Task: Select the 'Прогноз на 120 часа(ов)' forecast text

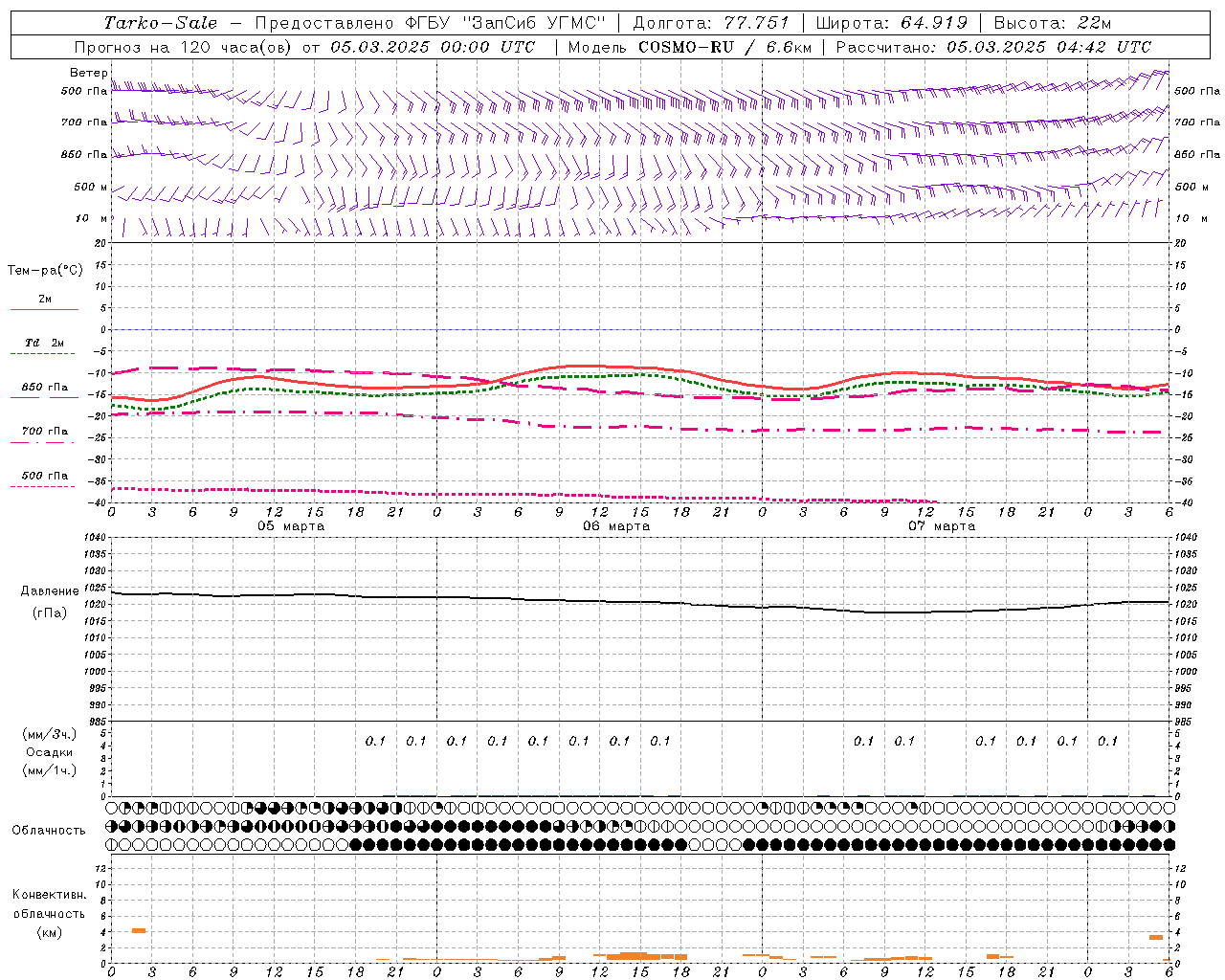Action: point(184,47)
